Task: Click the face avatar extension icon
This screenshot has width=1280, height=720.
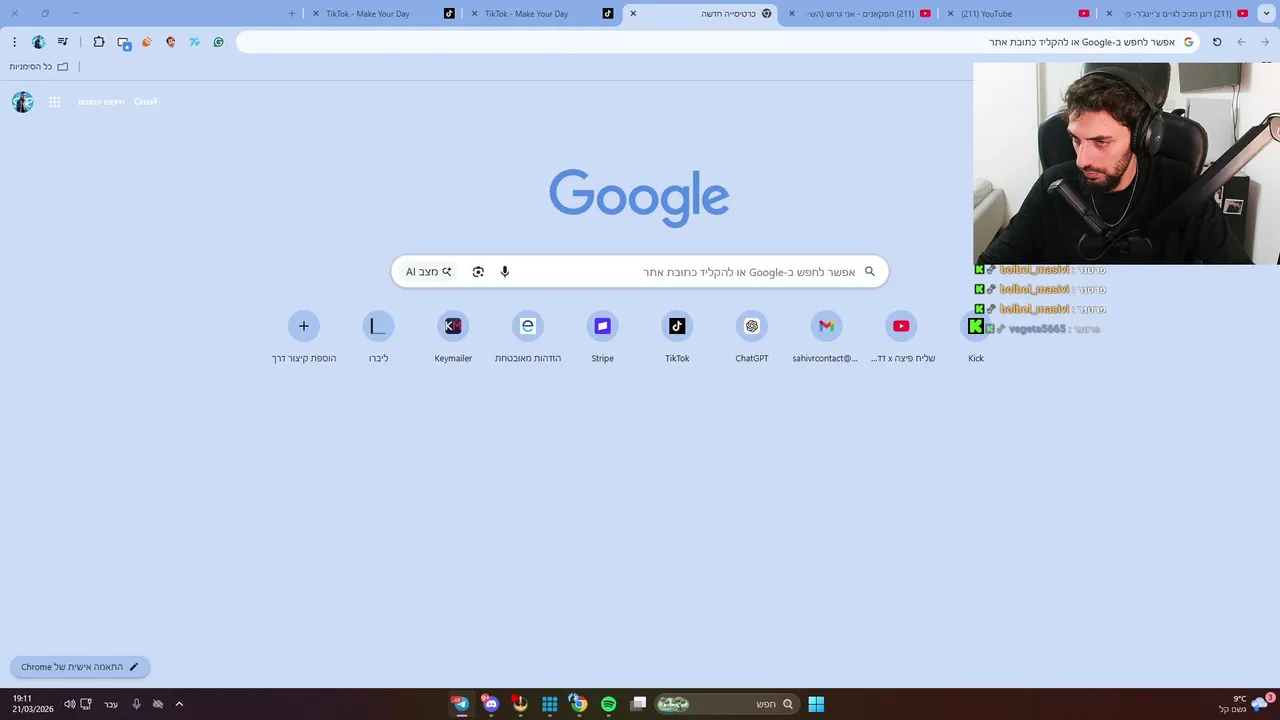Action: pyautogui.click(x=171, y=42)
